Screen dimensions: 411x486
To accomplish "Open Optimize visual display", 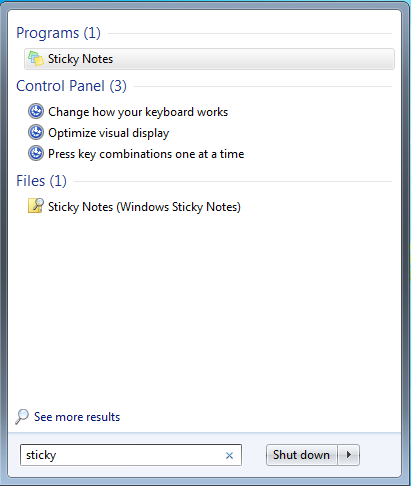I will [x=109, y=133].
